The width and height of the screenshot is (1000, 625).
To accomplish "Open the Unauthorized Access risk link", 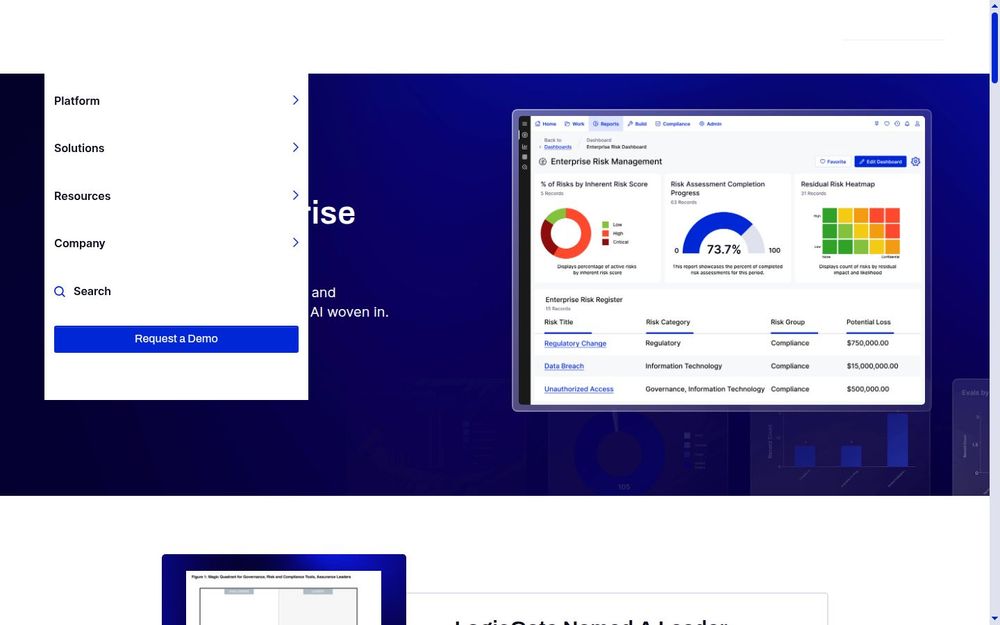I will click(x=578, y=389).
